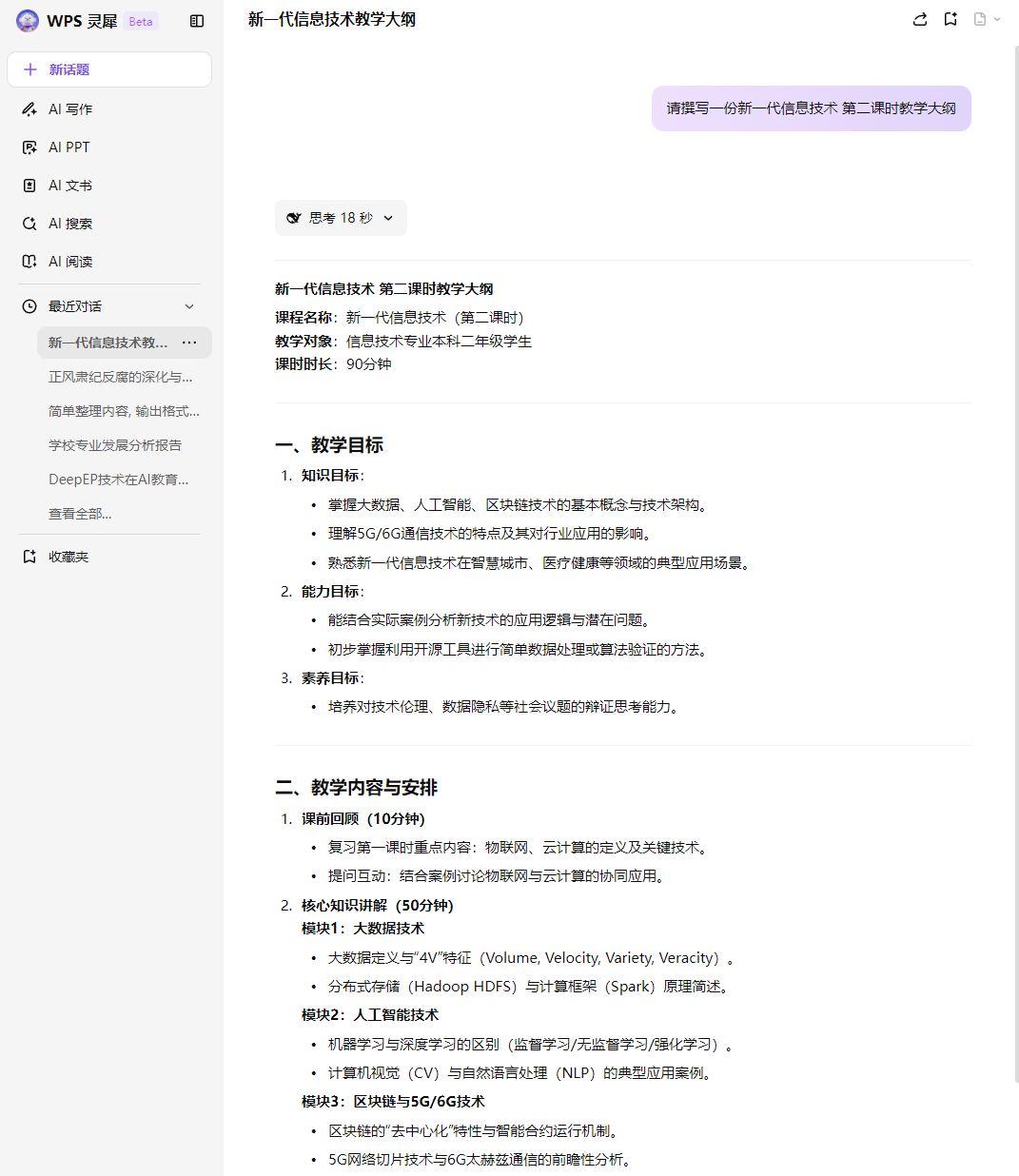Image resolution: width=1019 pixels, height=1176 pixels.
Task: Click the WPS 灵犀 avatar logo
Action: tap(28, 21)
